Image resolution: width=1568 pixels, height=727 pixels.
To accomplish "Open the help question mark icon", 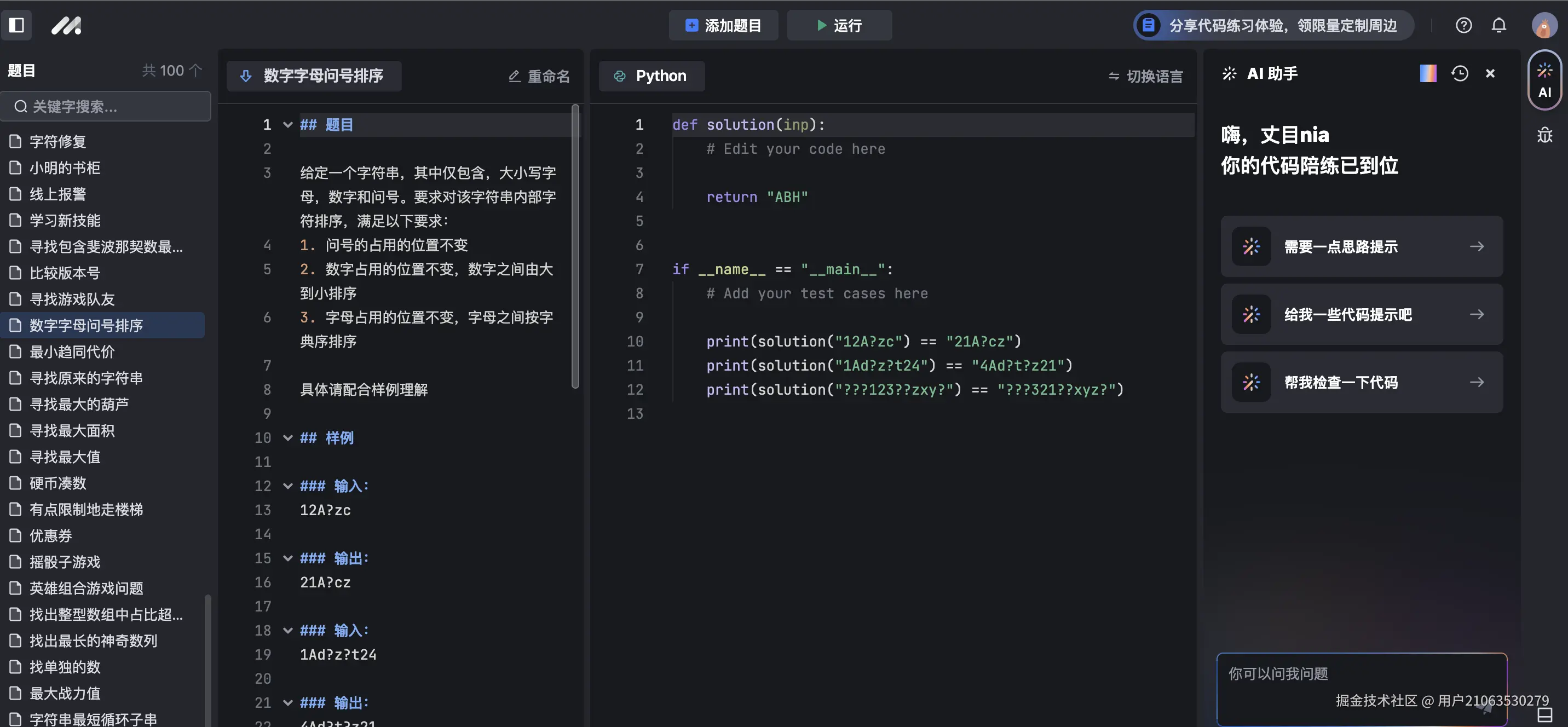I will [1463, 25].
